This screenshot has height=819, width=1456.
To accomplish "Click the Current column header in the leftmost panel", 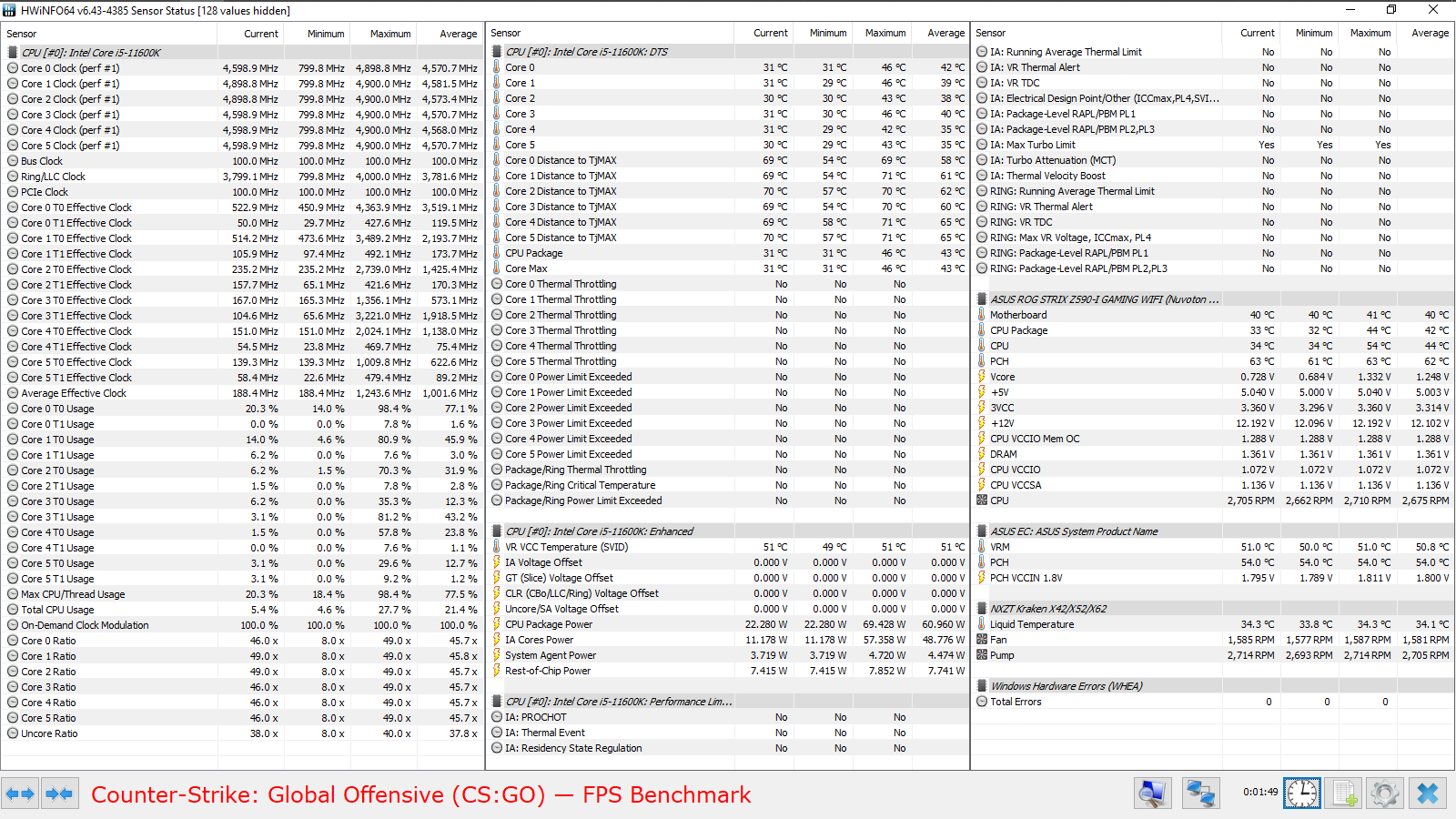I will (261, 34).
